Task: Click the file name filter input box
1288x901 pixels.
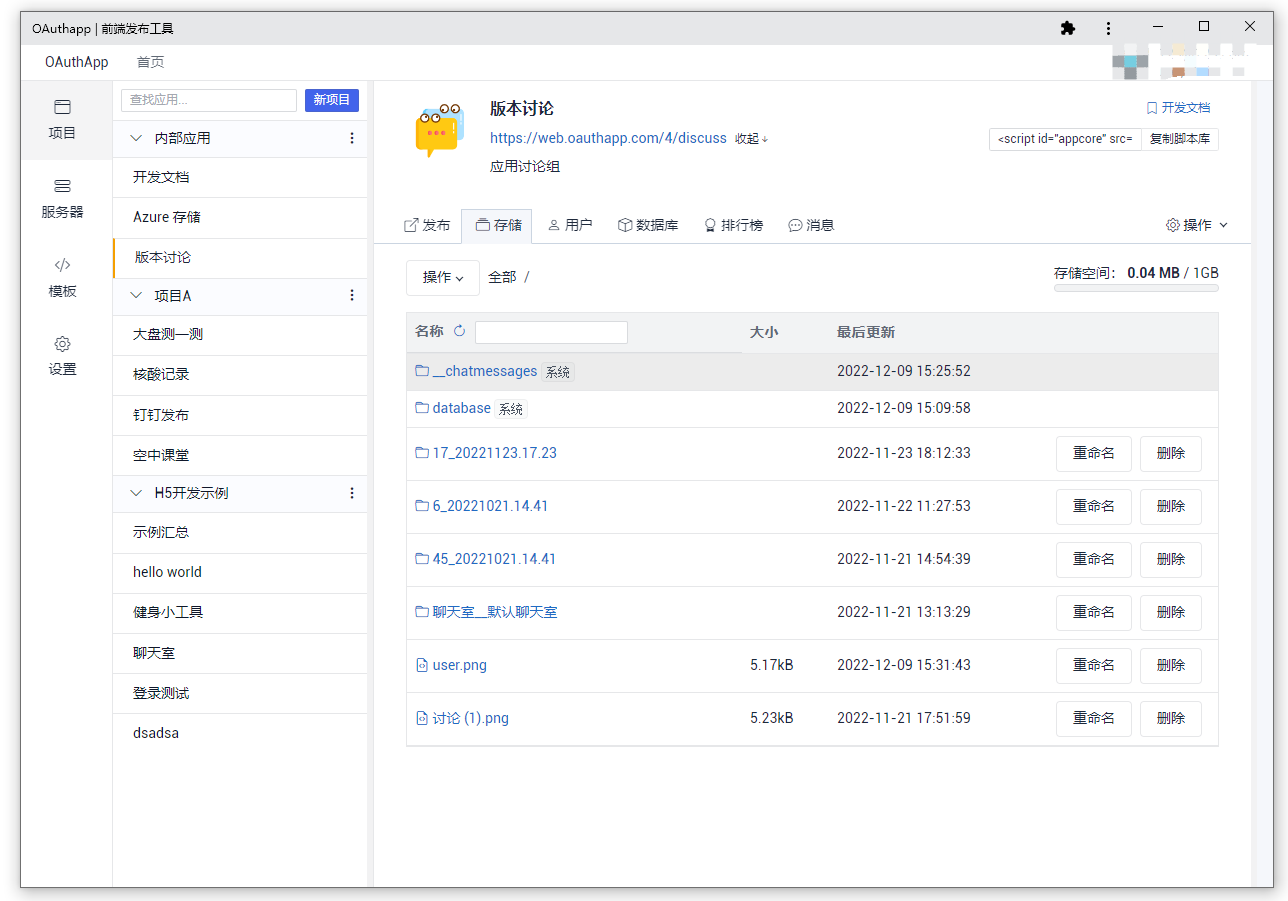Action: pyautogui.click(x=551, y=331)
